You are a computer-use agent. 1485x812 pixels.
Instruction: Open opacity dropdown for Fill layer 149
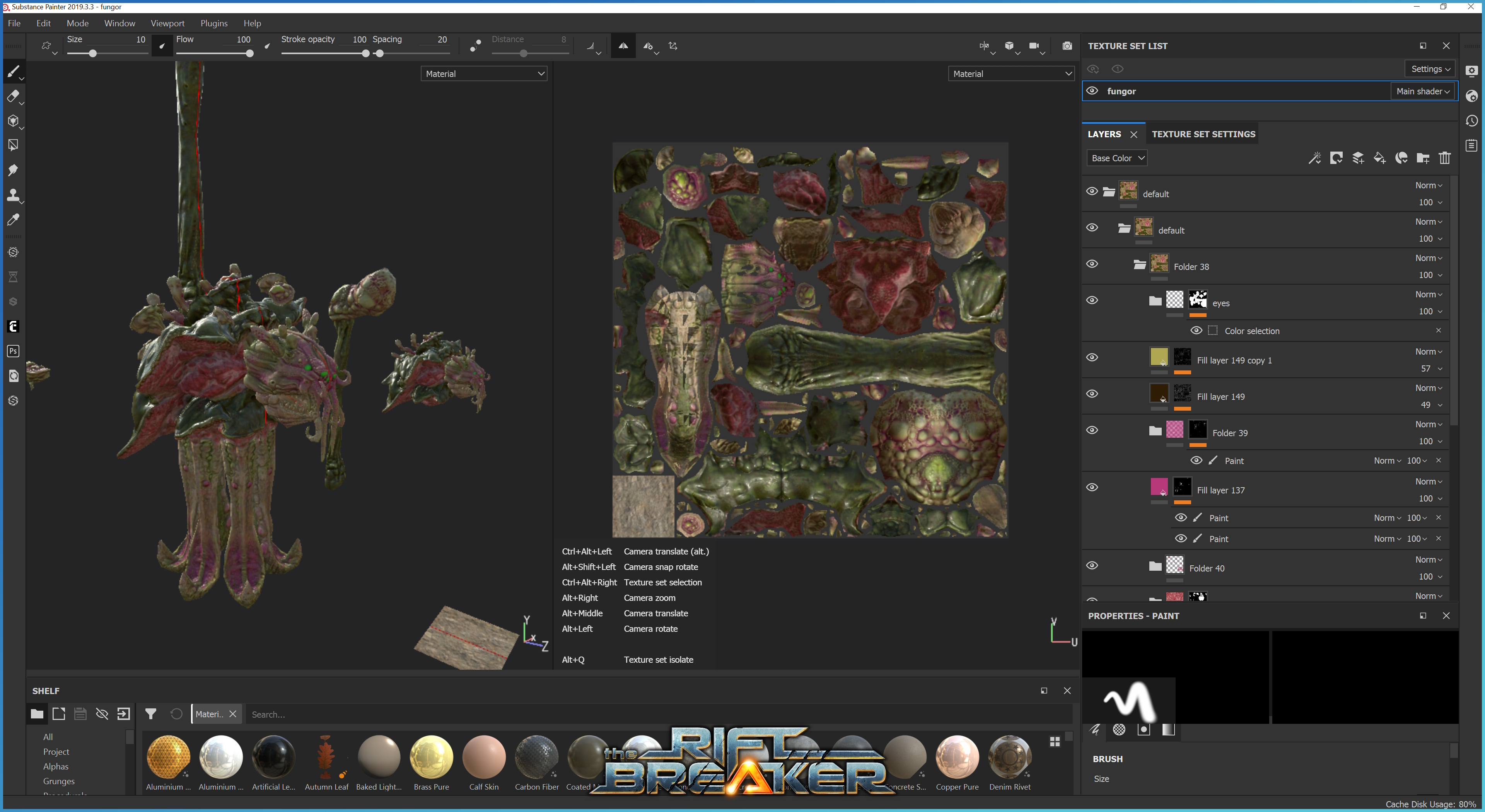pos(1431,404)
